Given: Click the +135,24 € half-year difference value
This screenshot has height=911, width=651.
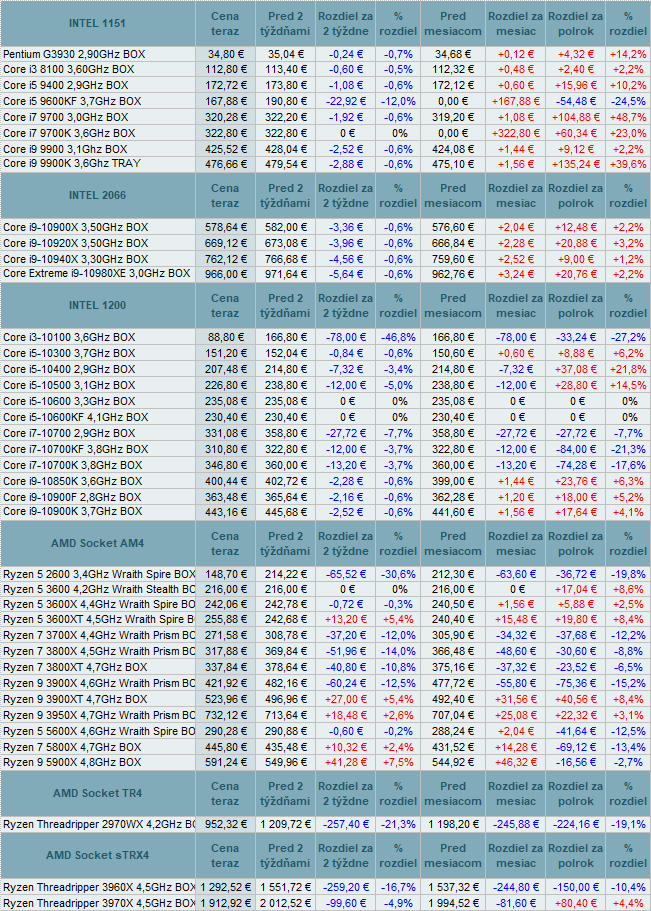Looking at the screenshot, I should pos(575,164).
